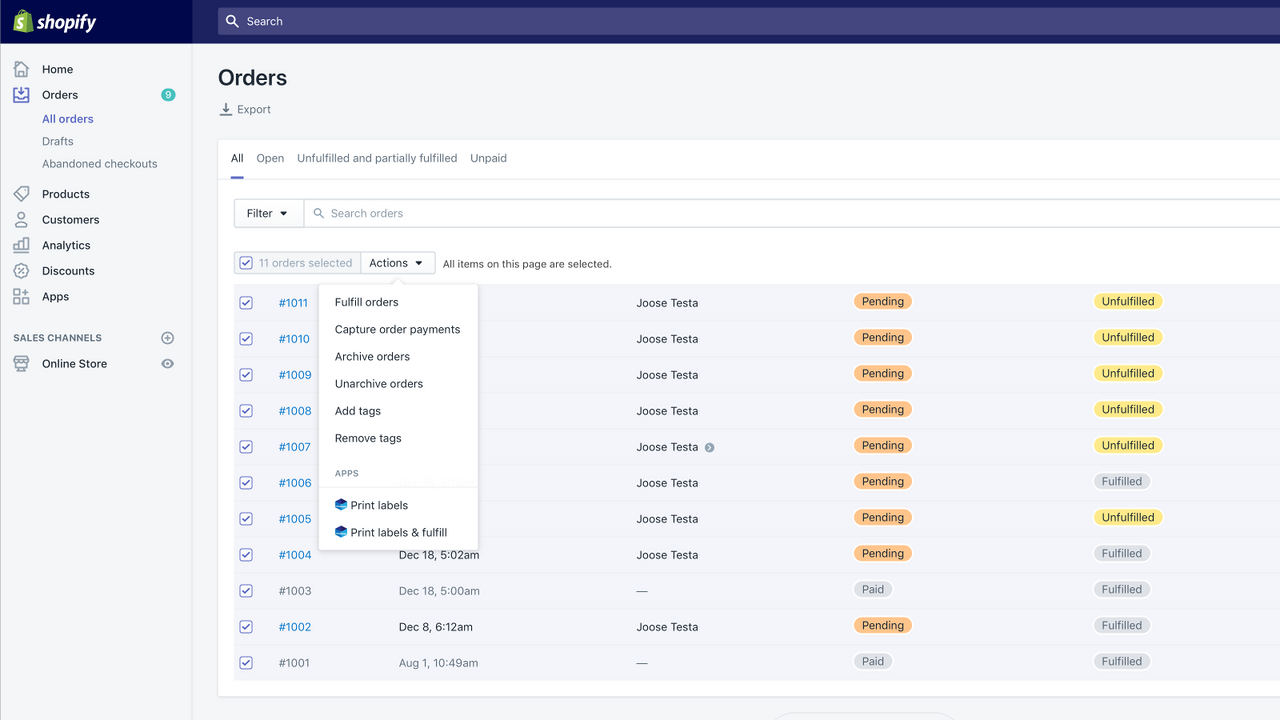Uncheck the checkbox for order #1001

click(x=246, y=663)
